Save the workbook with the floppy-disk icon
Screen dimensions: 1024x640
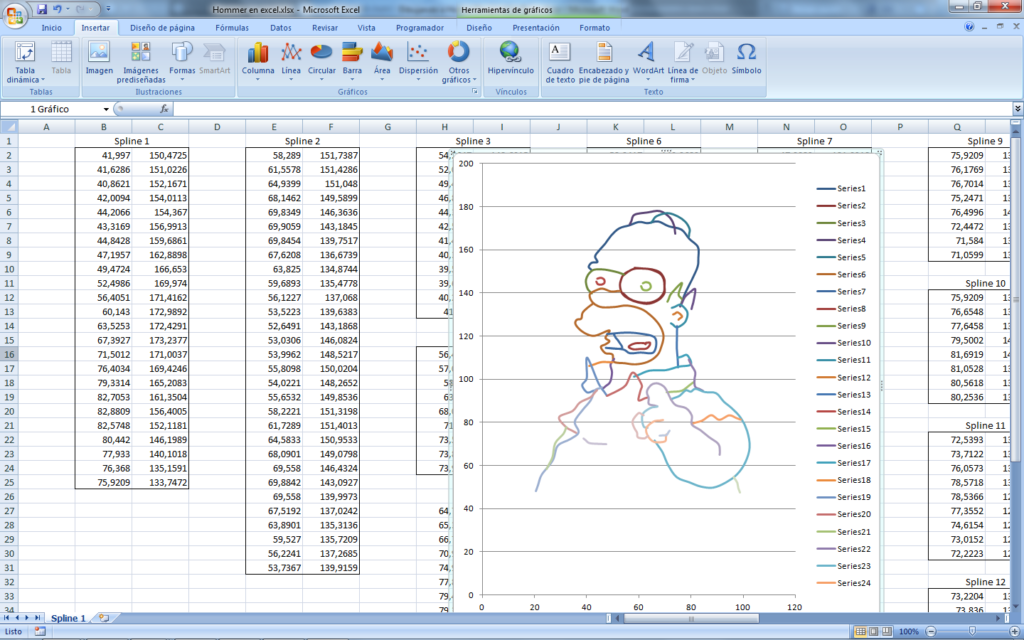click(42, 9)
